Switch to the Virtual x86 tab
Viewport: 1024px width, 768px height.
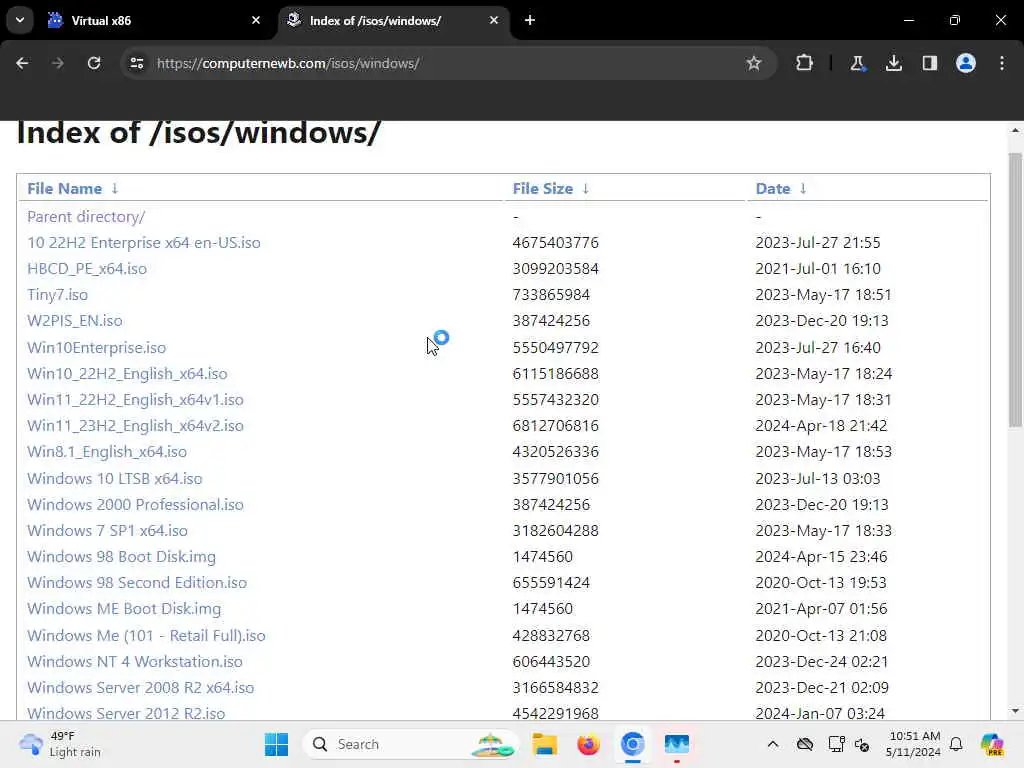pos(155,20)
